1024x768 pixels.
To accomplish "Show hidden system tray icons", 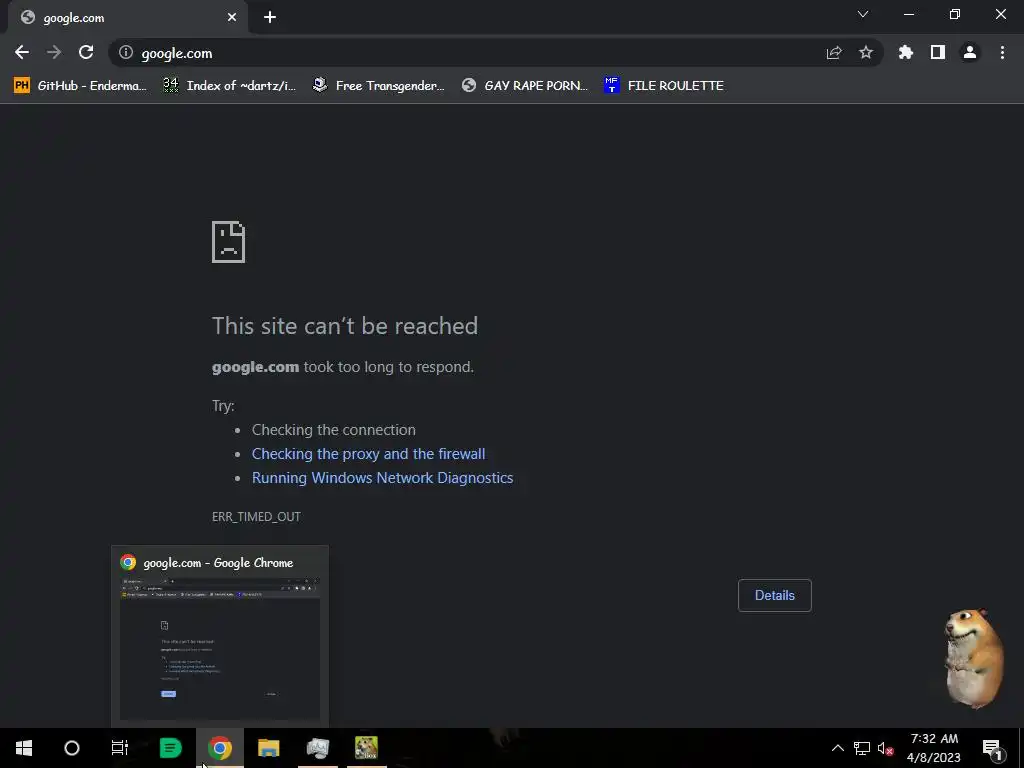I will (837, 748).
